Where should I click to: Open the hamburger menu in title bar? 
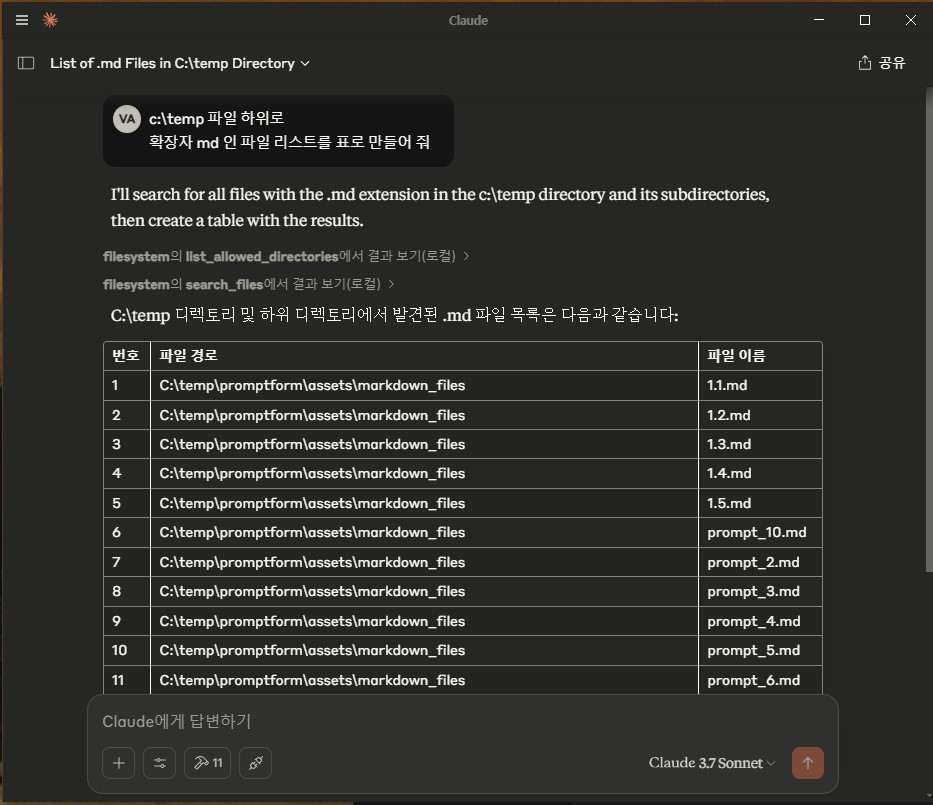pyautogui.click(x=22, y=20)
